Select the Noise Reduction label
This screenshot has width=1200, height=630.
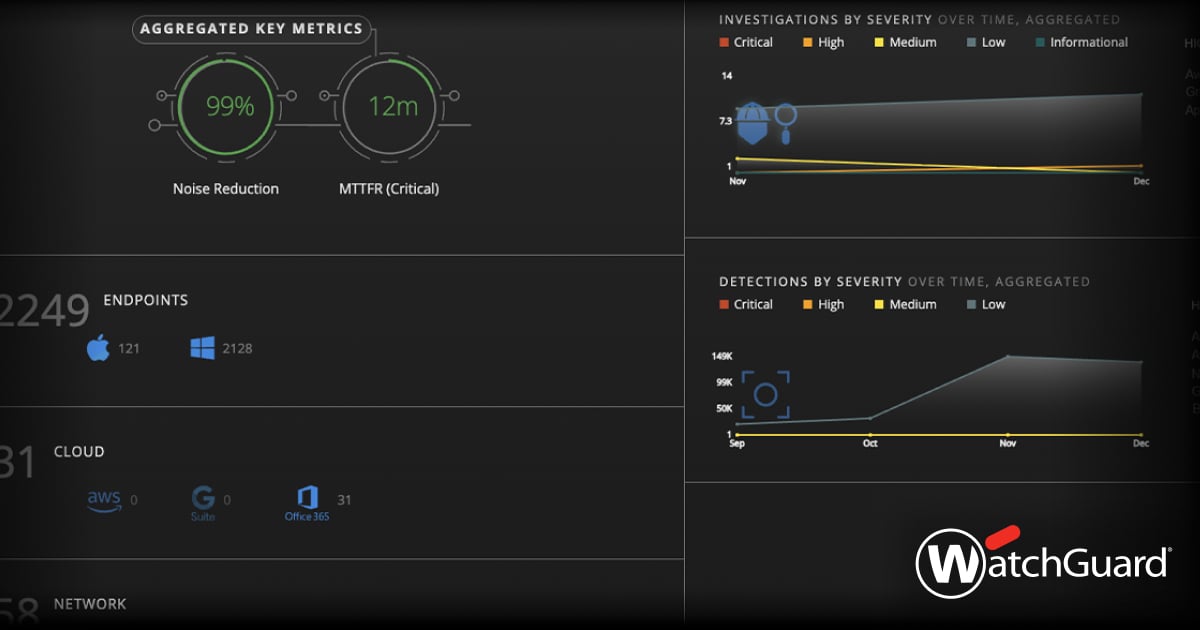pyautogui.click(x=226, y=188)
